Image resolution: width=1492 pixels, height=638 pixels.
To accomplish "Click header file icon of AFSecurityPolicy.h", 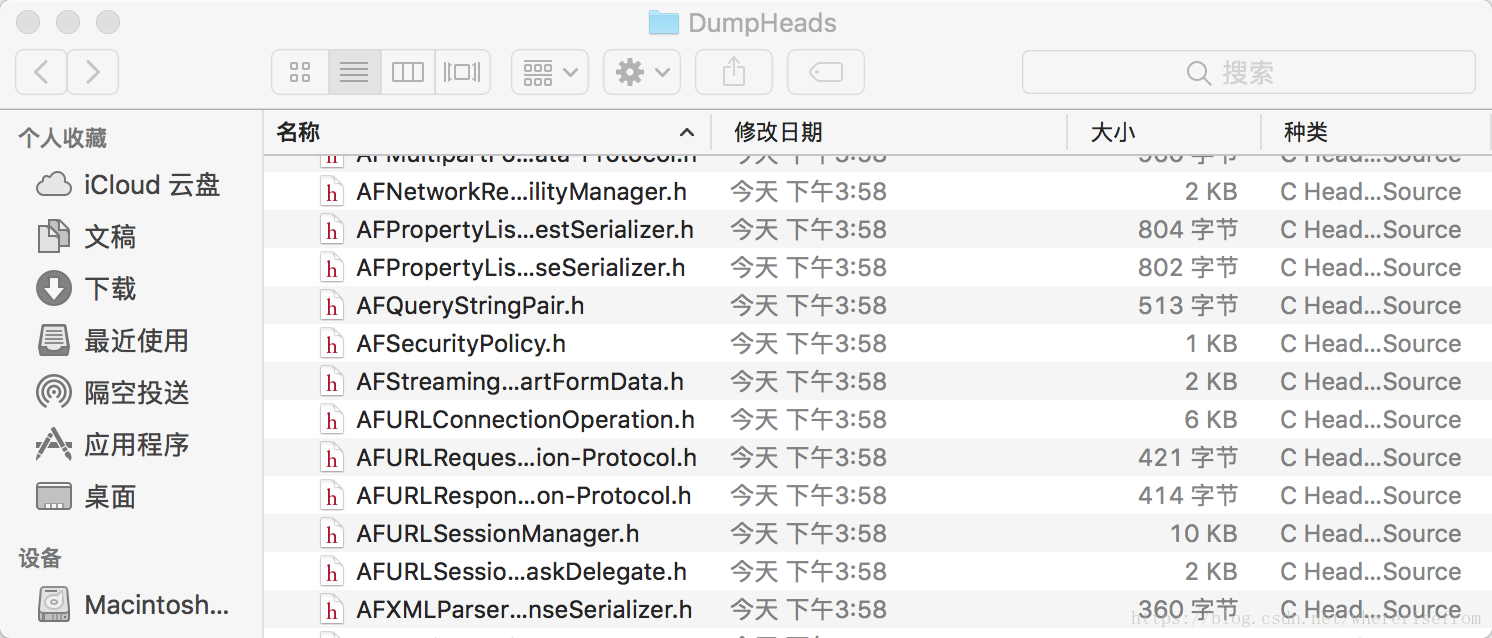I will [331, 344].
